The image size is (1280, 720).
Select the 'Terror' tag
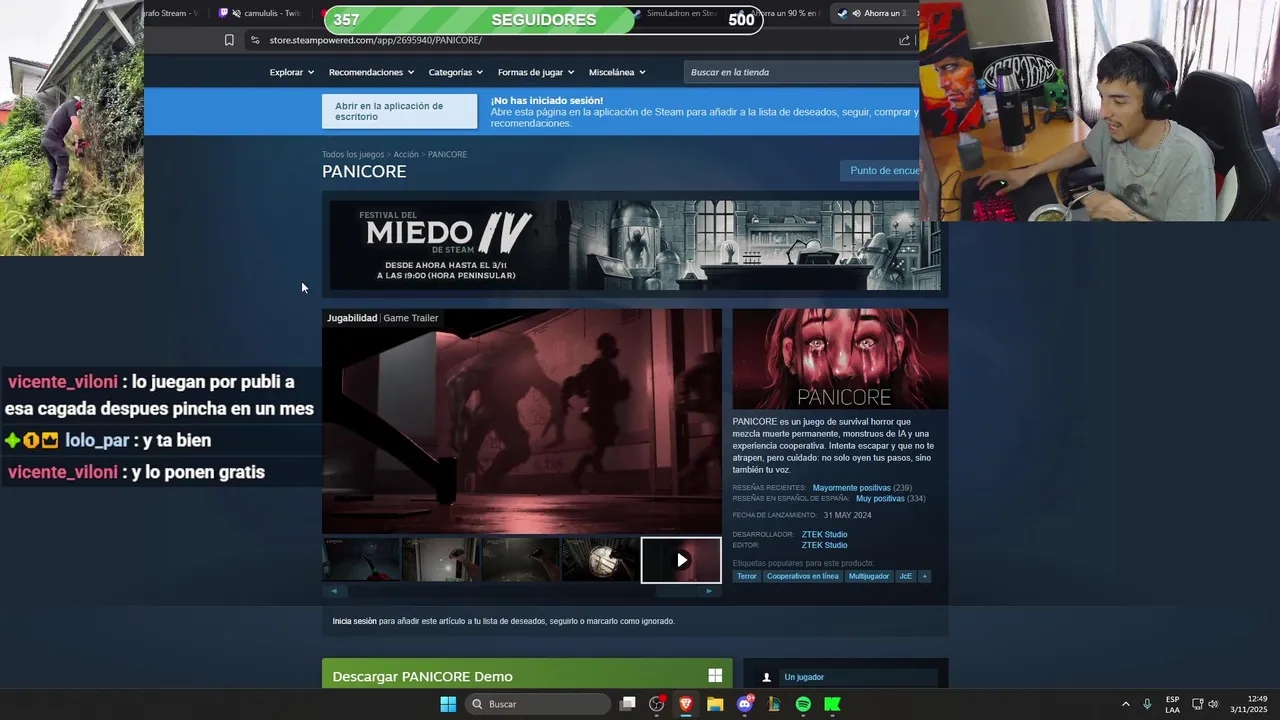(x=747, y=576)
